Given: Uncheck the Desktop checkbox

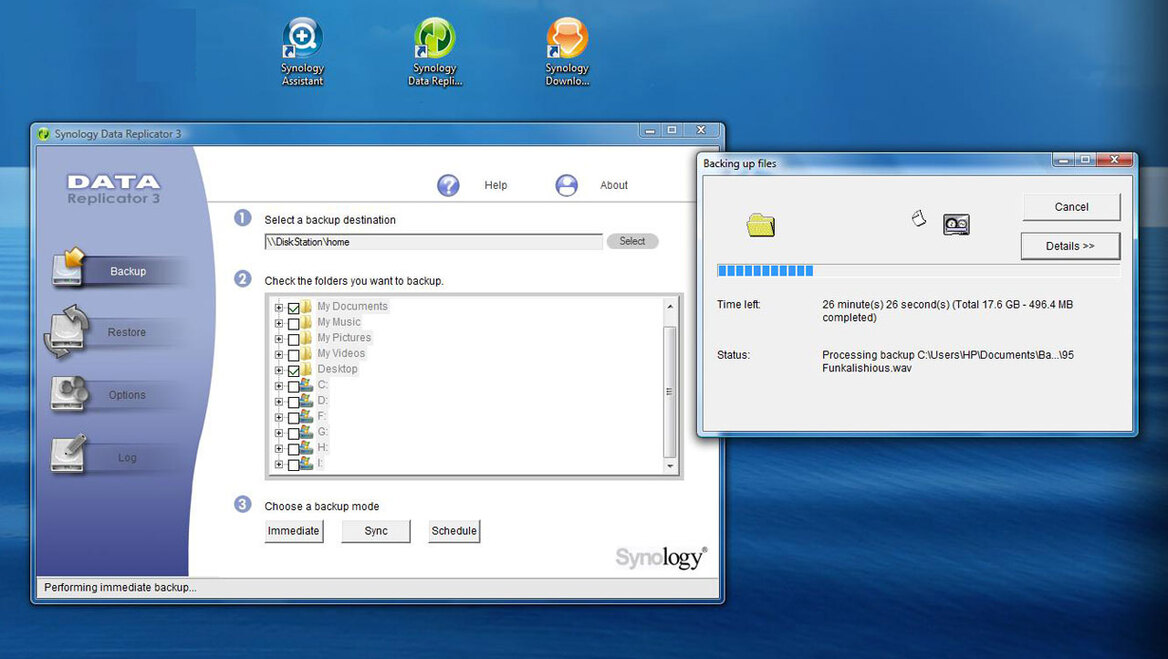Looking at the screenshot, I should 293,370.
